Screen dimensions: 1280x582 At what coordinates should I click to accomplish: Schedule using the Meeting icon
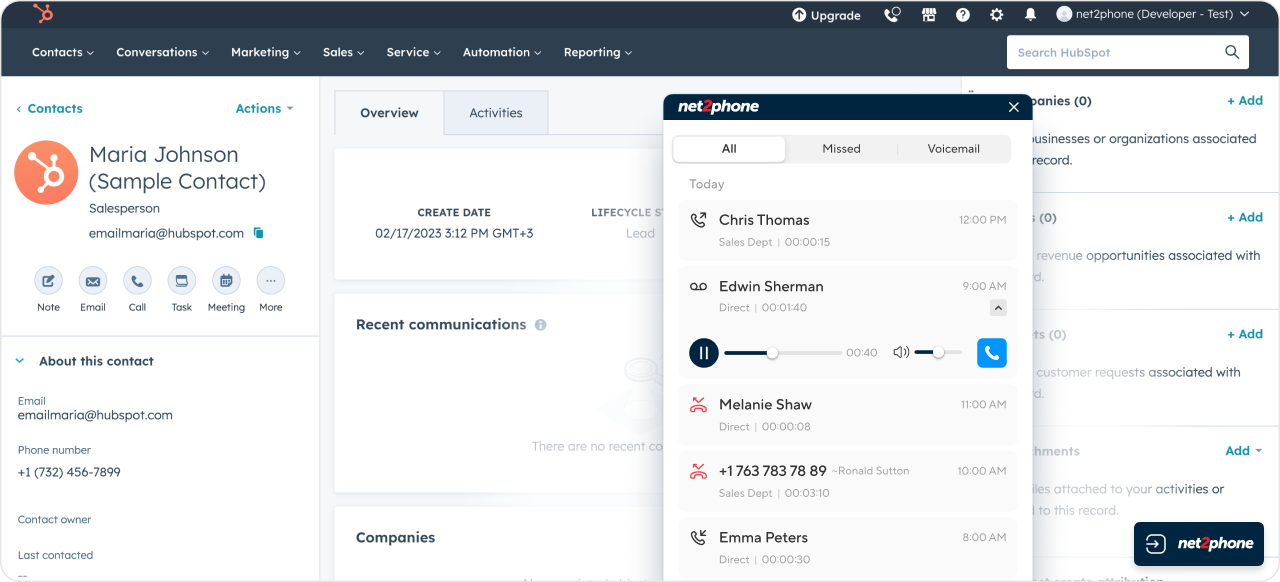tap(226, 281)
